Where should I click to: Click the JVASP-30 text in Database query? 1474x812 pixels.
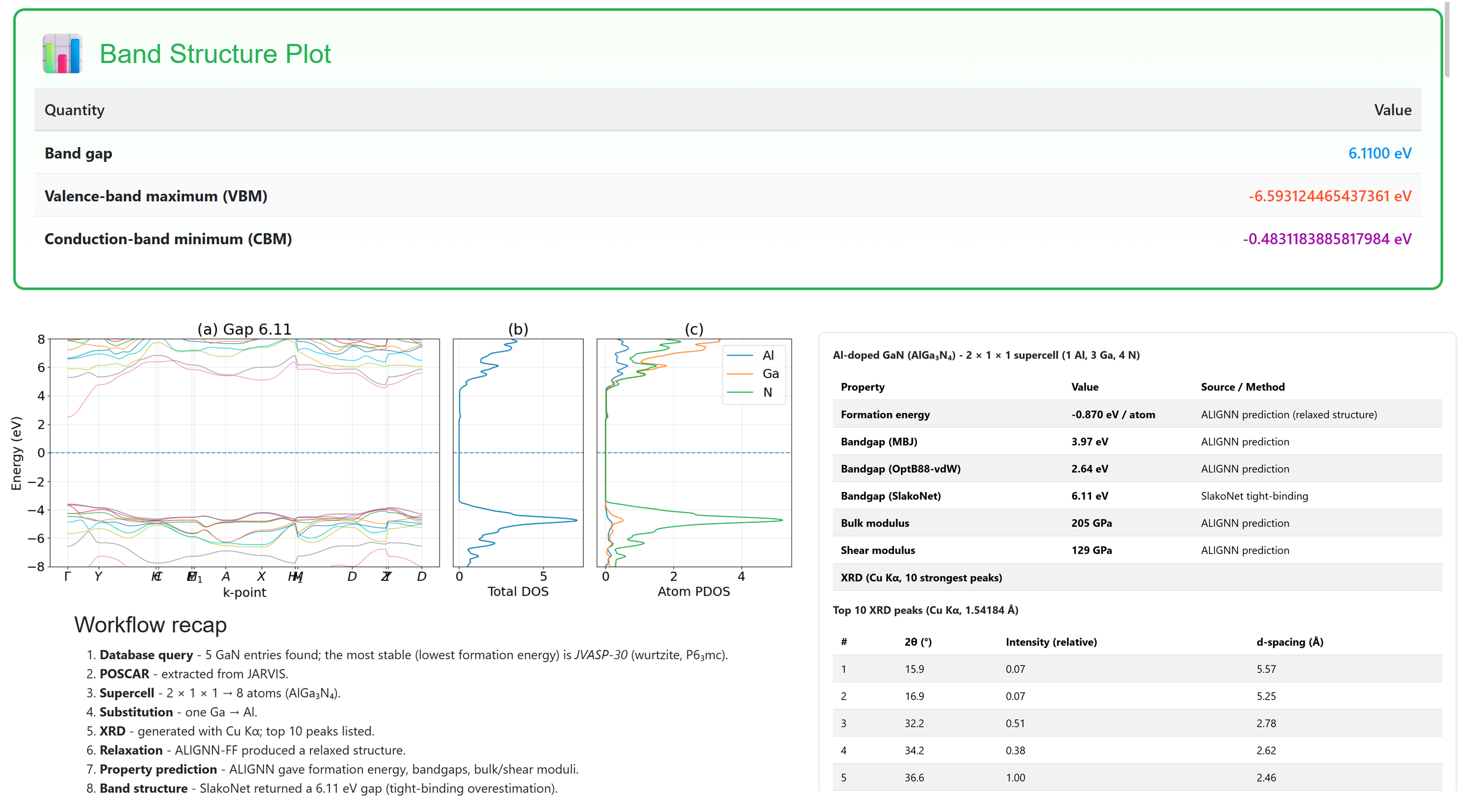click(600, 654)
